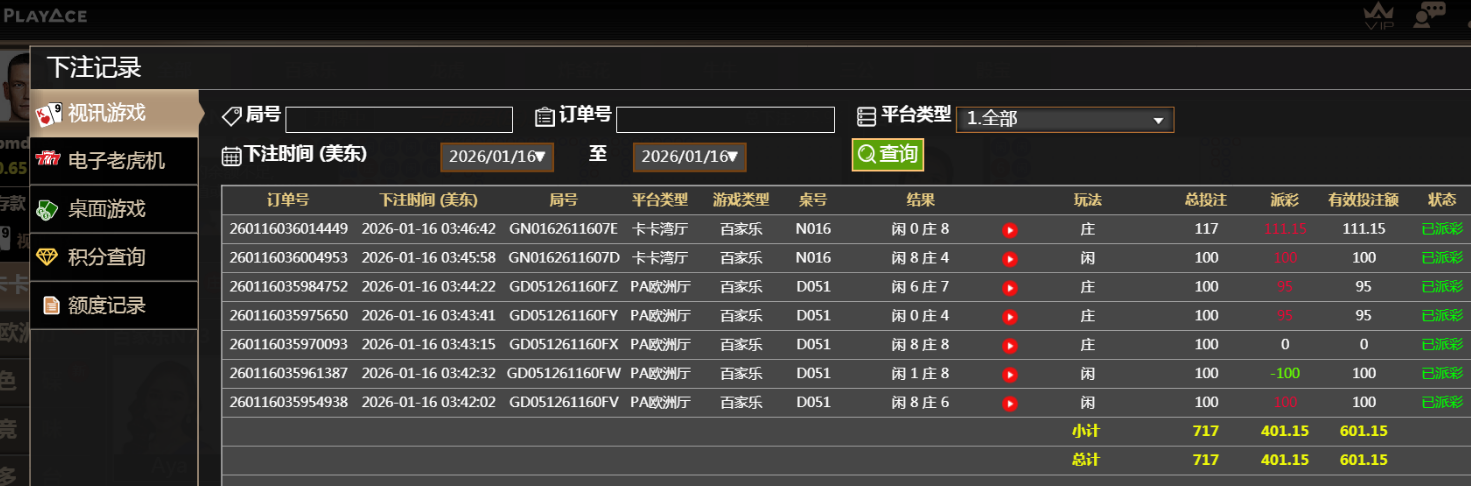This screenshot has height=486, width=1471.
Task: Click the total bet value 117
Action: pos(1207,229)
